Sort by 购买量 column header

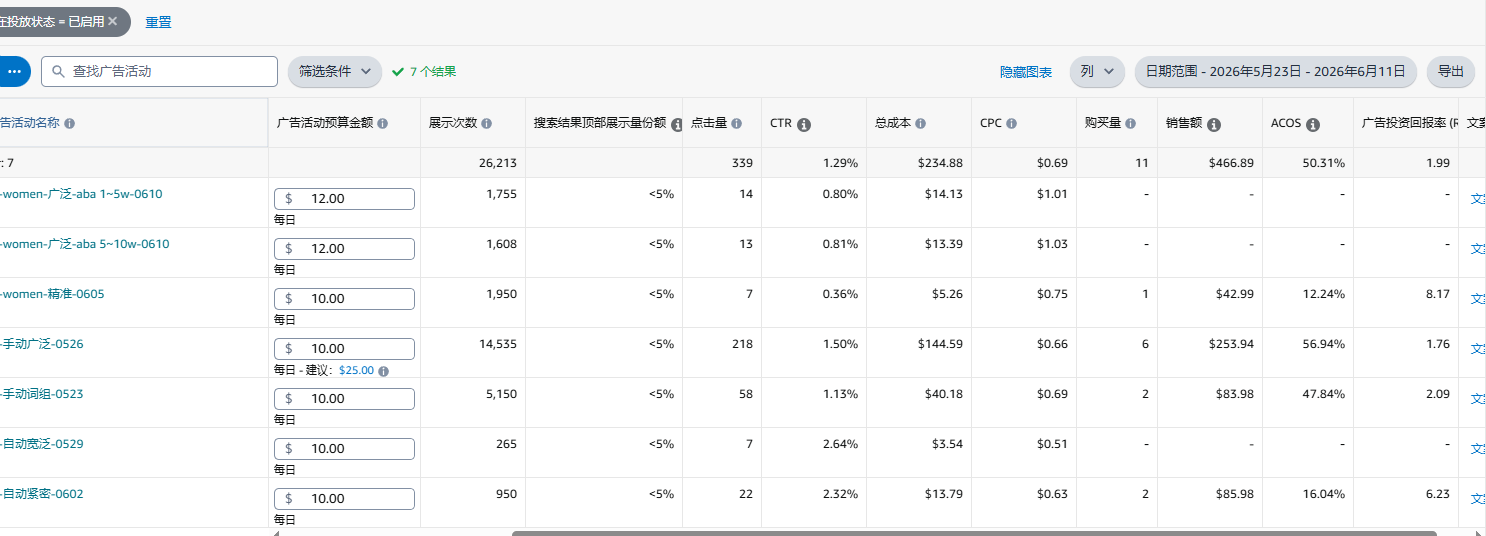pyautogui.click(x=1103, y=123)
